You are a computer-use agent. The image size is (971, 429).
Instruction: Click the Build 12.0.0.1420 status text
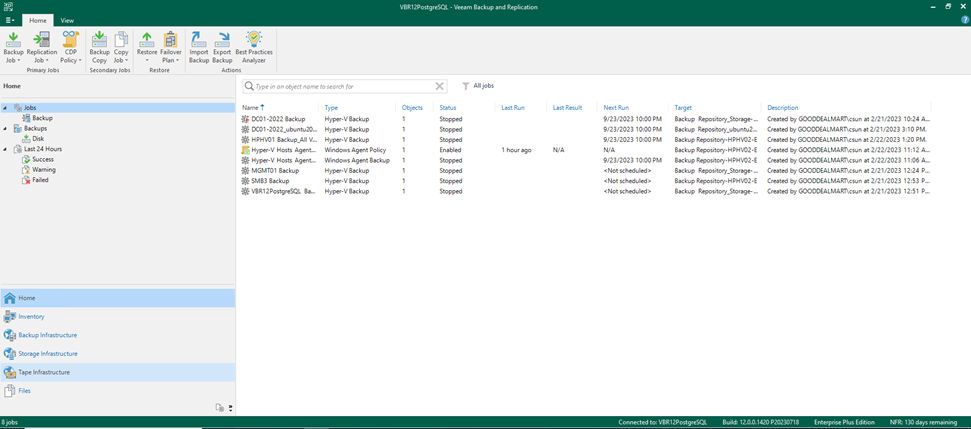tap(760, 422)
